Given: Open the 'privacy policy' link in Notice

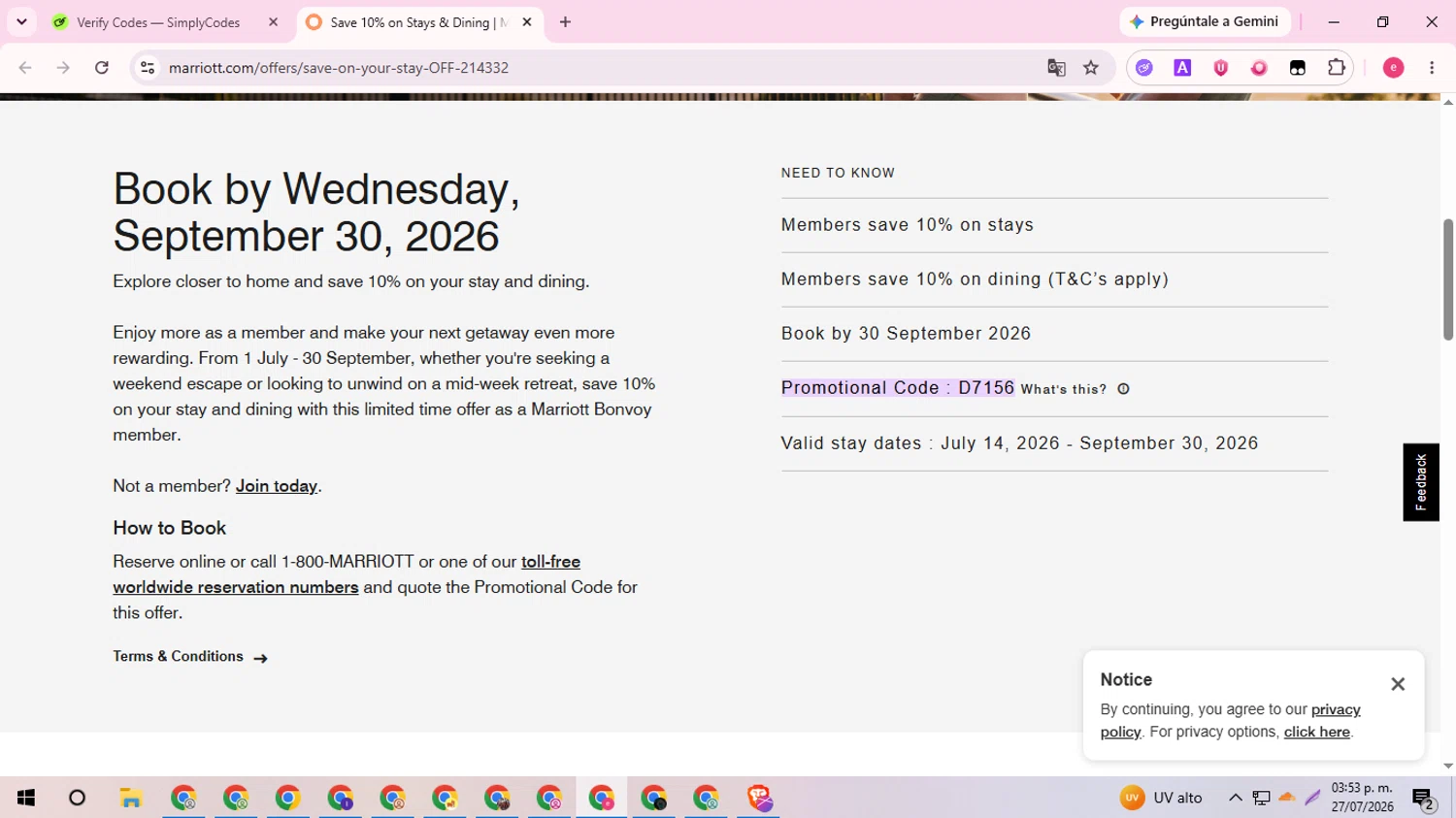Looking at the screenshot, I should coord(1230,721).
